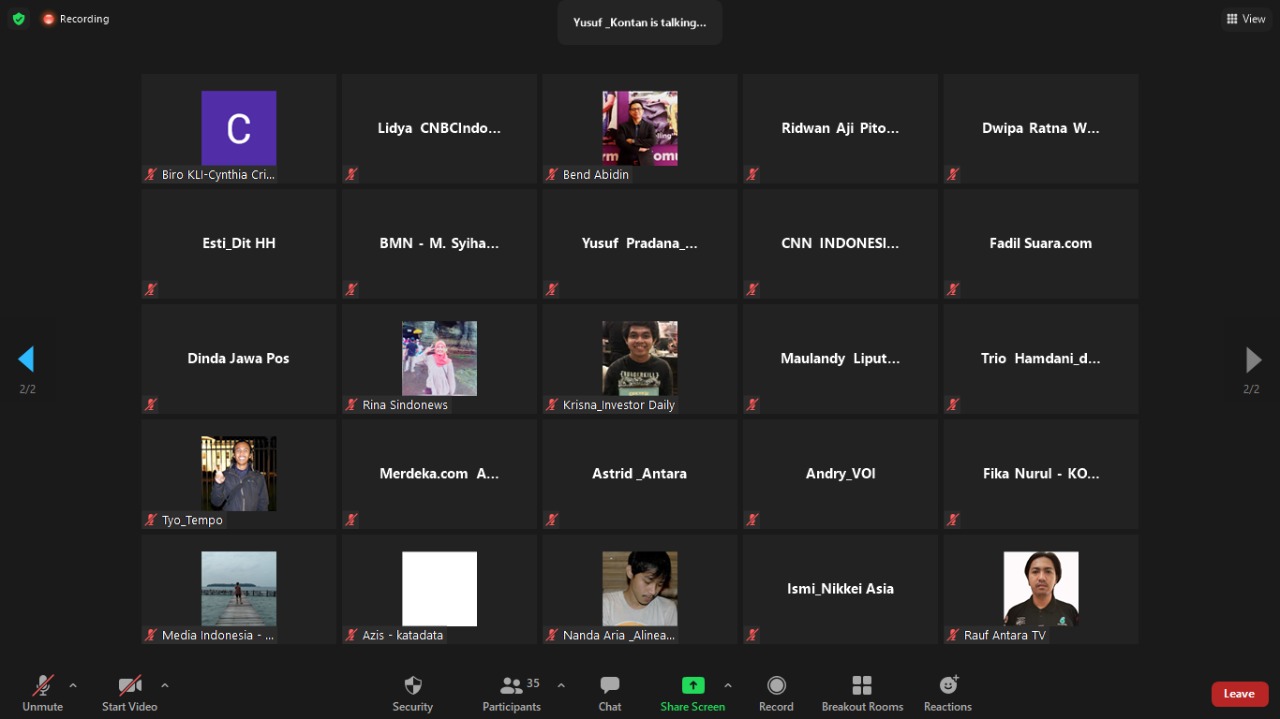Click the green encryption shield icon
Screen dimensions: 1280x719
(18, 19)
